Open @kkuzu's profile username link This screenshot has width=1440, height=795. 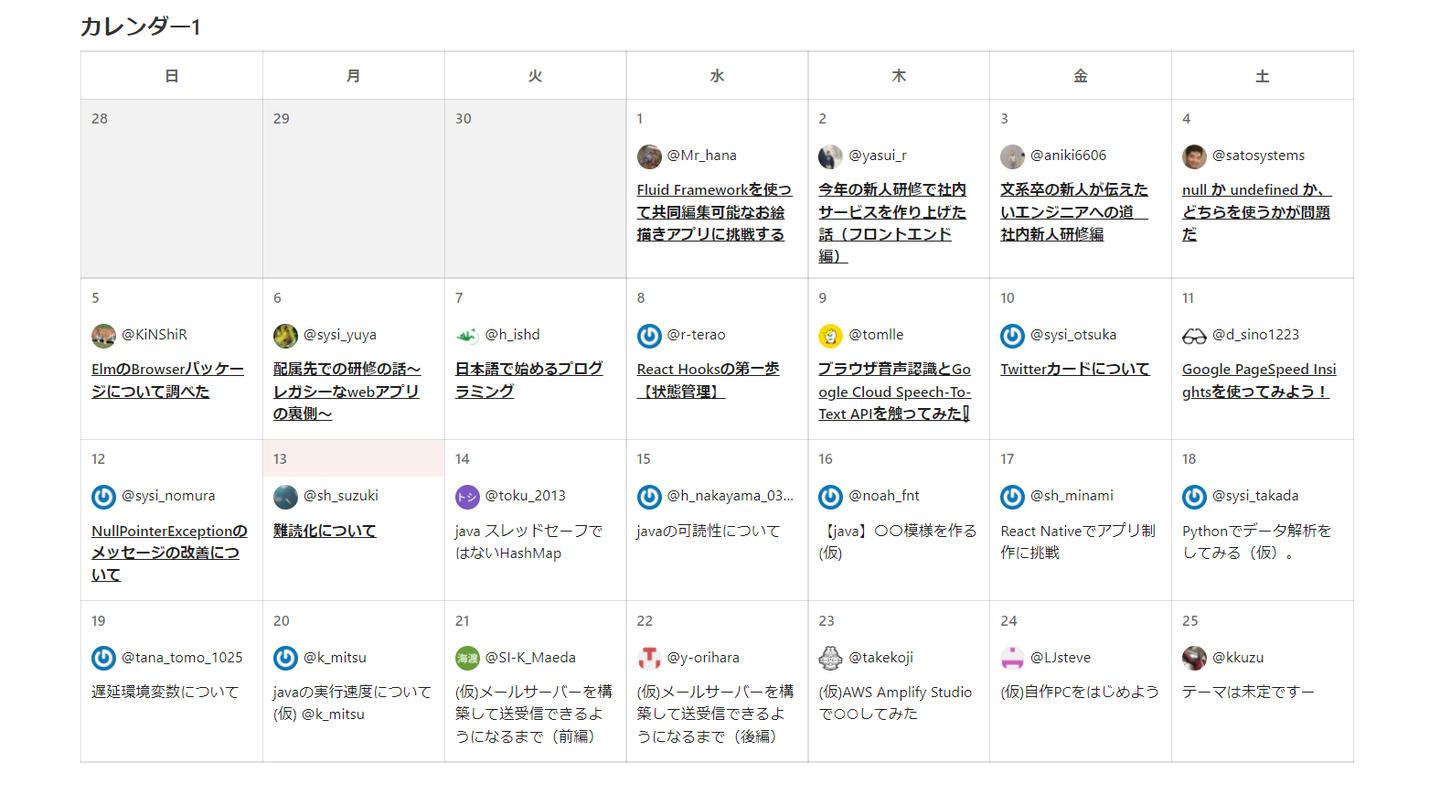point(1238,658)
